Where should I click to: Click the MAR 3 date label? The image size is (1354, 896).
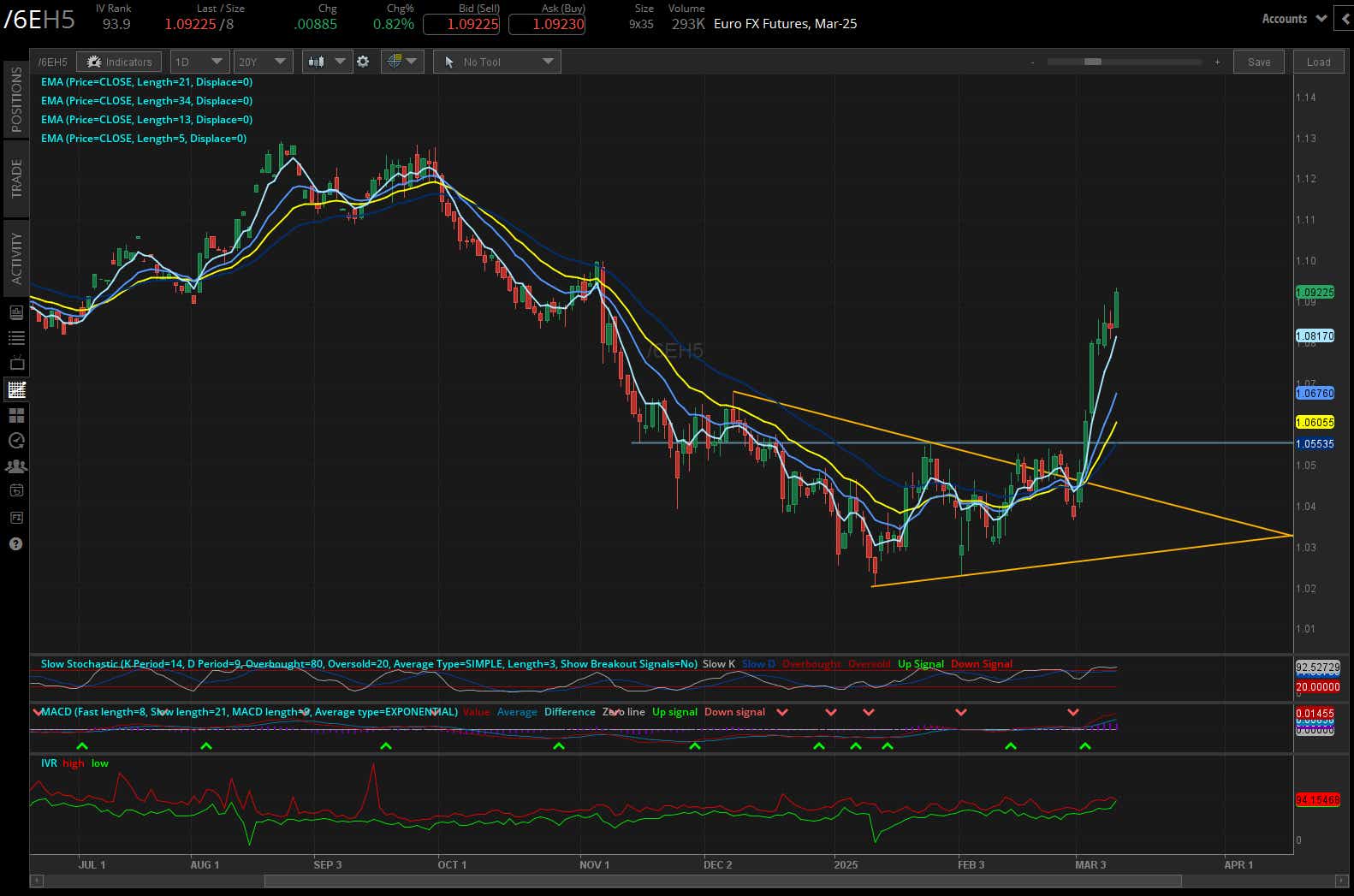1090,864
